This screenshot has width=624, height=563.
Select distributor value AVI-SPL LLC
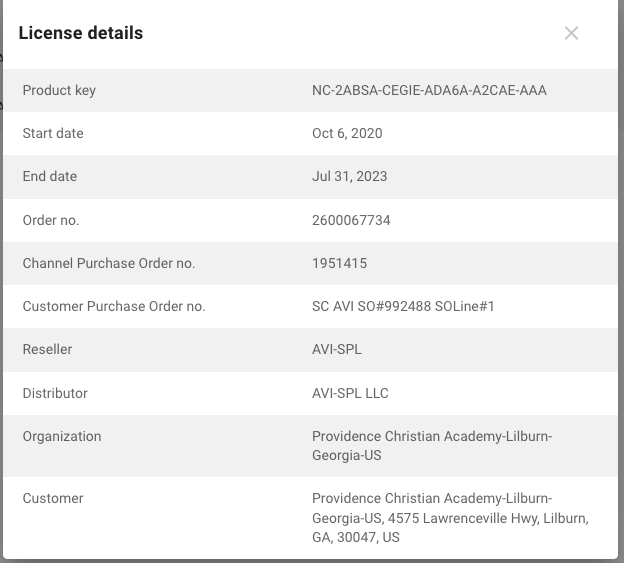click(350, 393)
